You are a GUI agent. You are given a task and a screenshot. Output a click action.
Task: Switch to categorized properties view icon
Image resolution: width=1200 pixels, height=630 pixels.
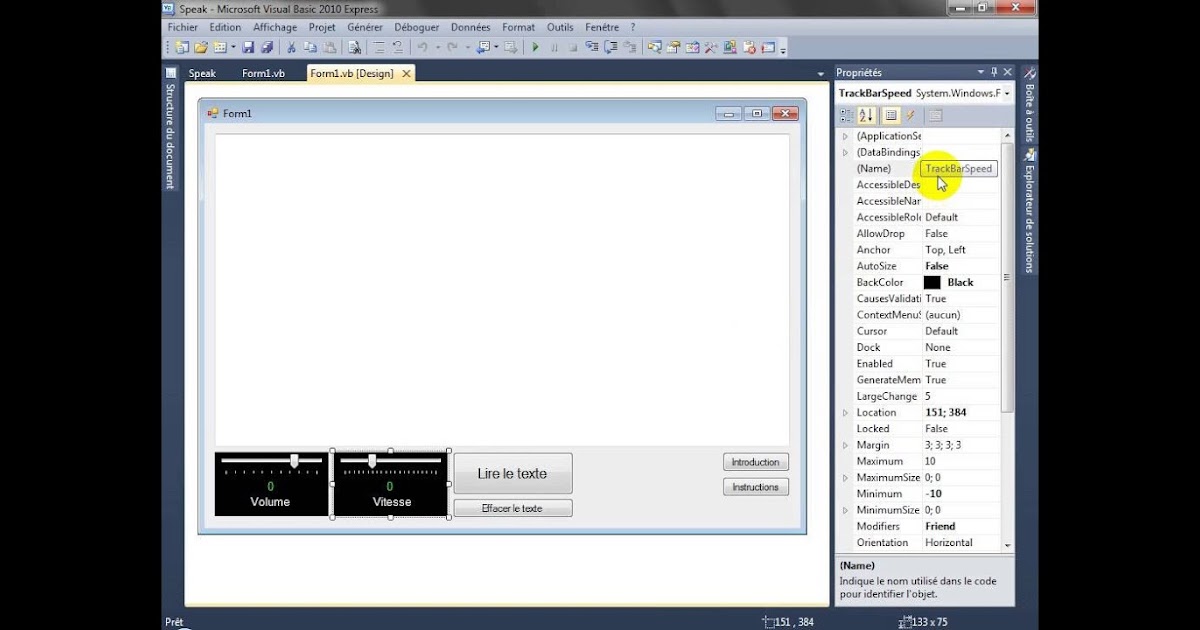click(x=847, y=115)
